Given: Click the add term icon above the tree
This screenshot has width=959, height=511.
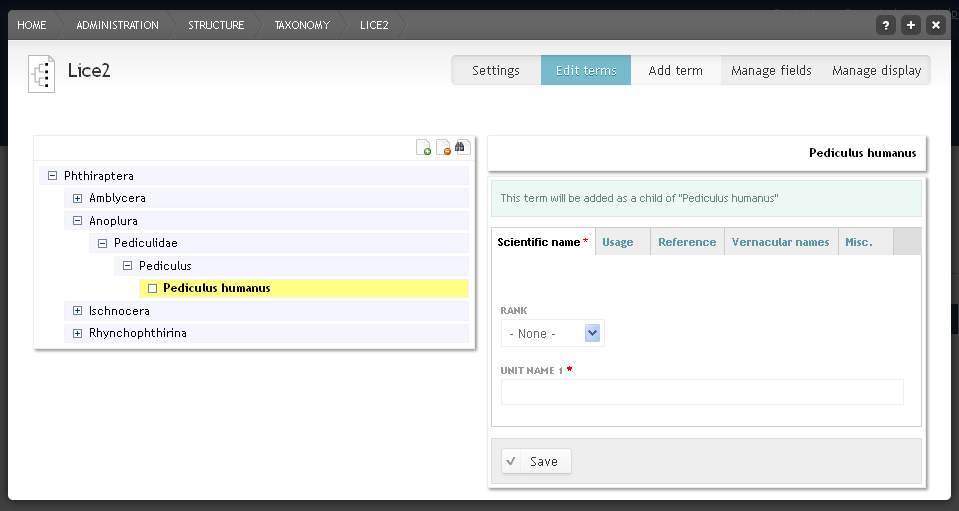Looking at the screenshot, I should [423, 147].
